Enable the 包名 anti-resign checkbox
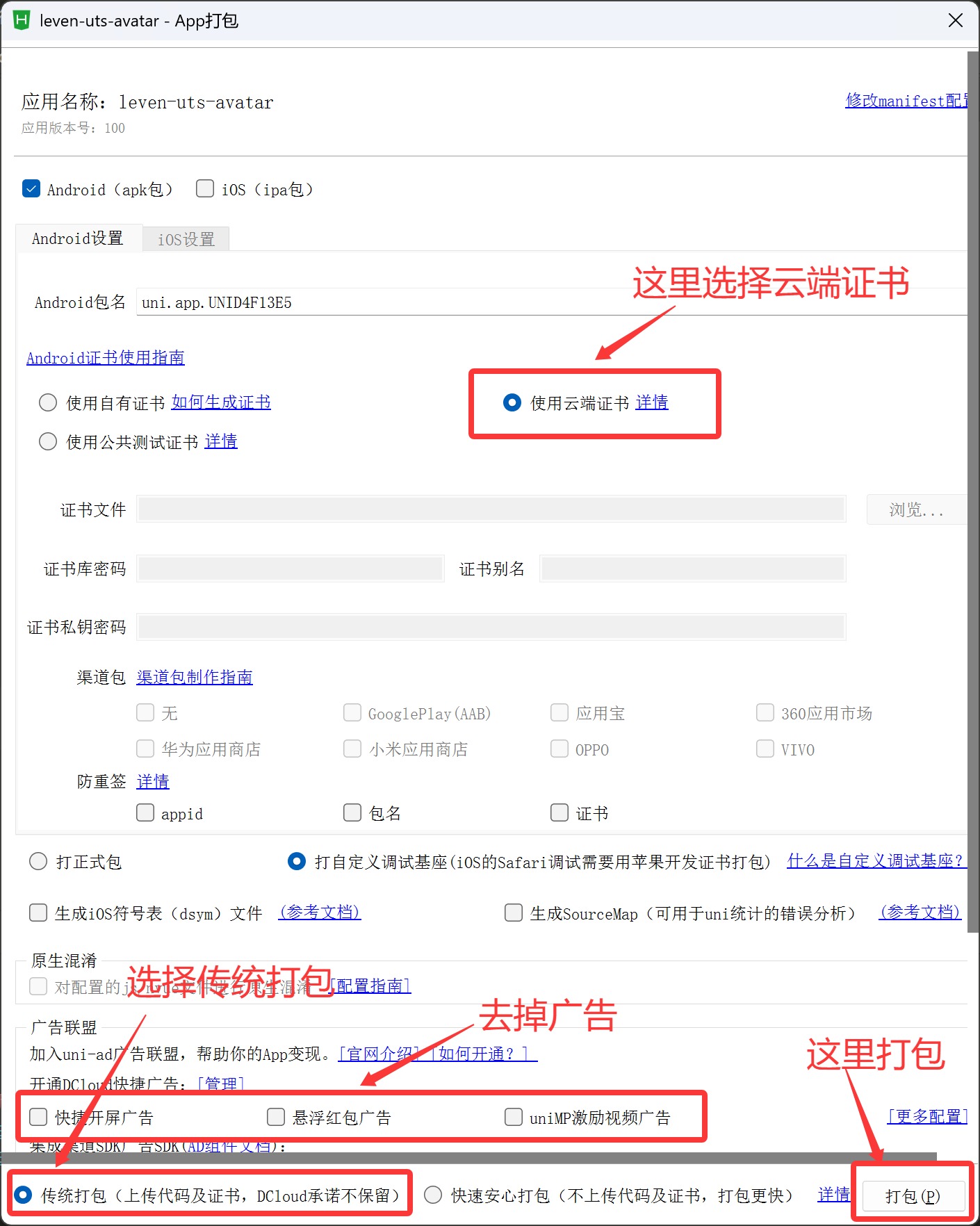Viewport: 980px width, 1226px height. [x=352, y=812]
